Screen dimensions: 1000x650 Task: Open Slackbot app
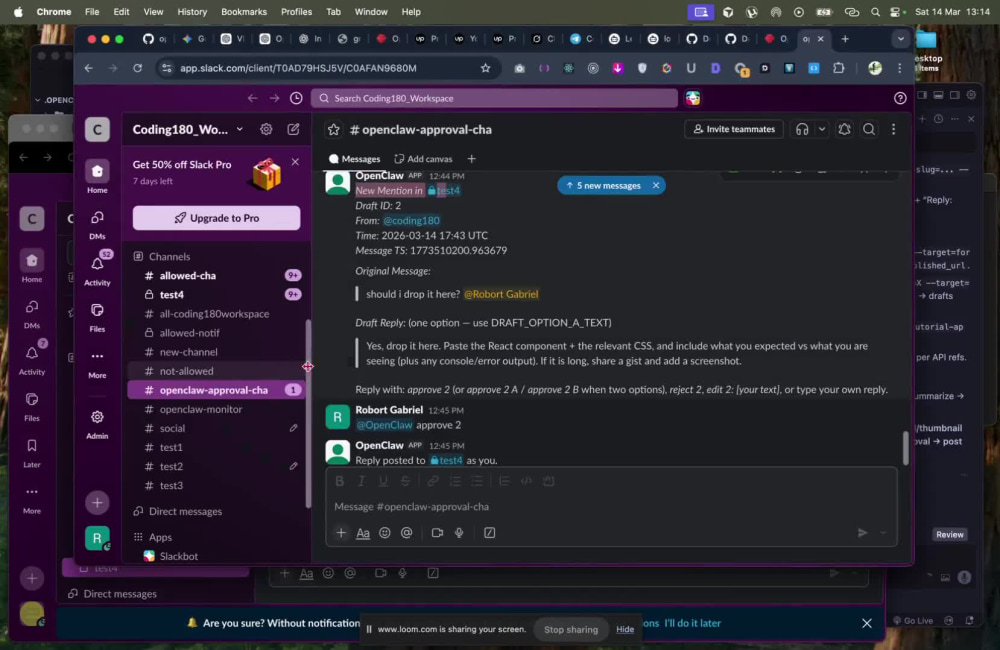216,556
